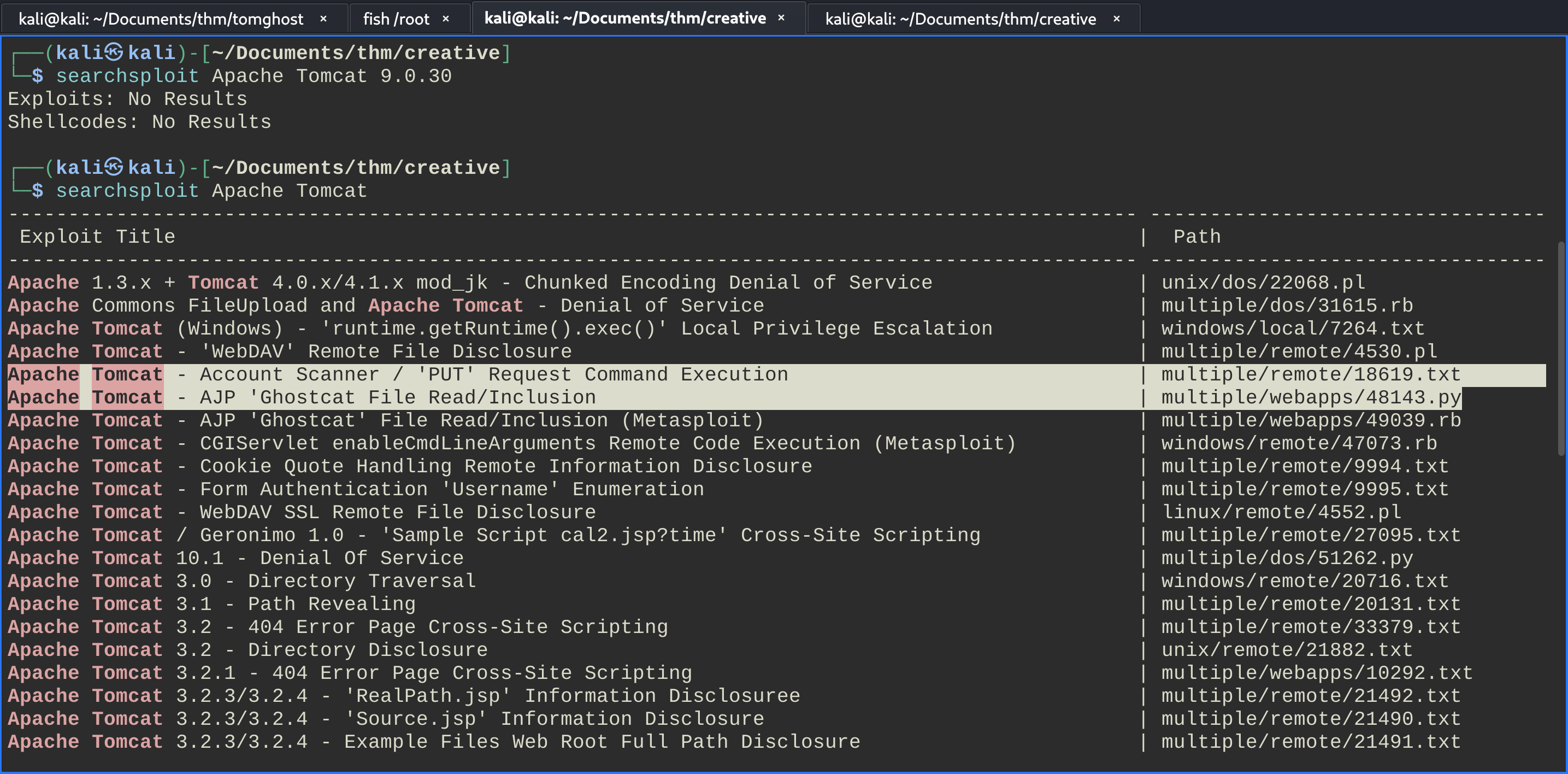
Task: Click 'CGIServlet enableCmdLineArguments' exploit title
Action: click(x=512, y=443)
